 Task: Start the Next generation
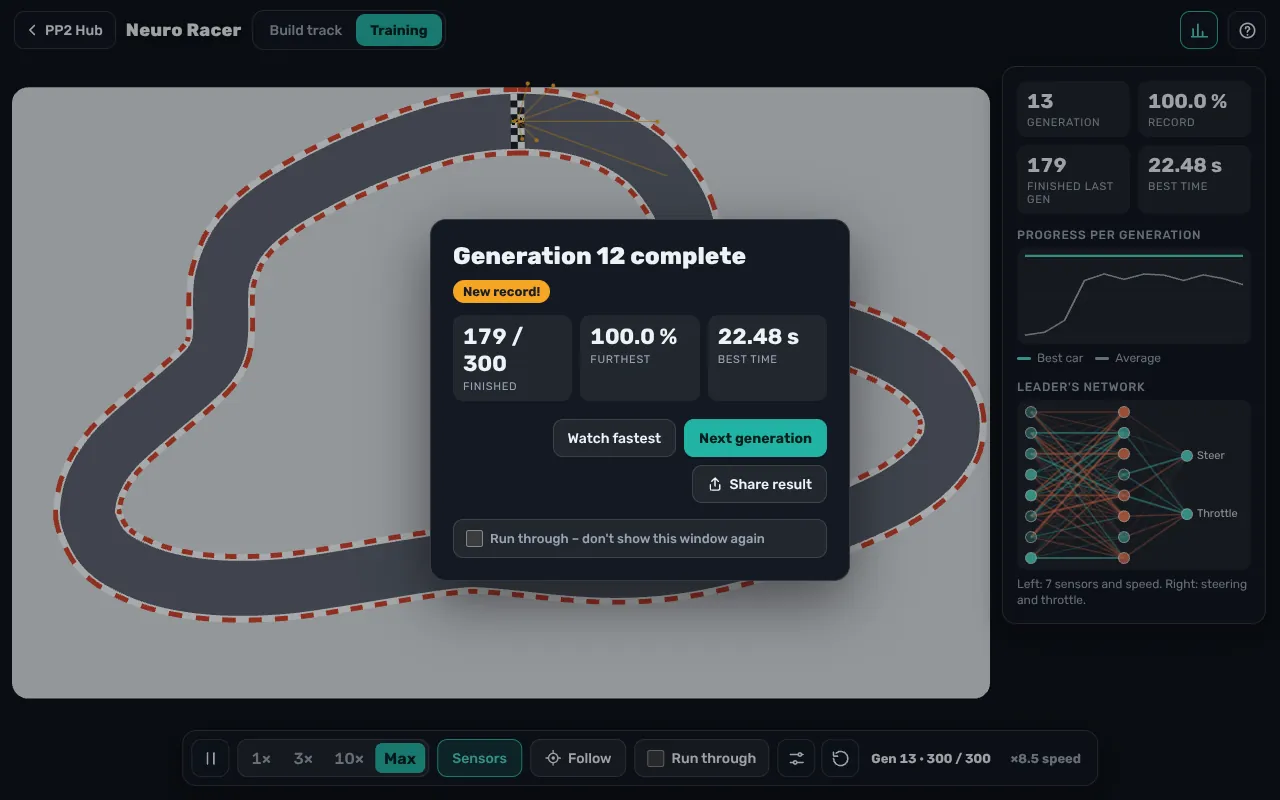[x=755, y=438]
